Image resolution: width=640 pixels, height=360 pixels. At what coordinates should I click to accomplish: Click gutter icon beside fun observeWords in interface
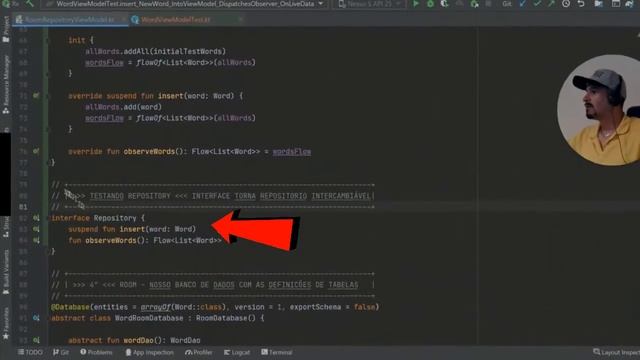click(x=36, y=240)
